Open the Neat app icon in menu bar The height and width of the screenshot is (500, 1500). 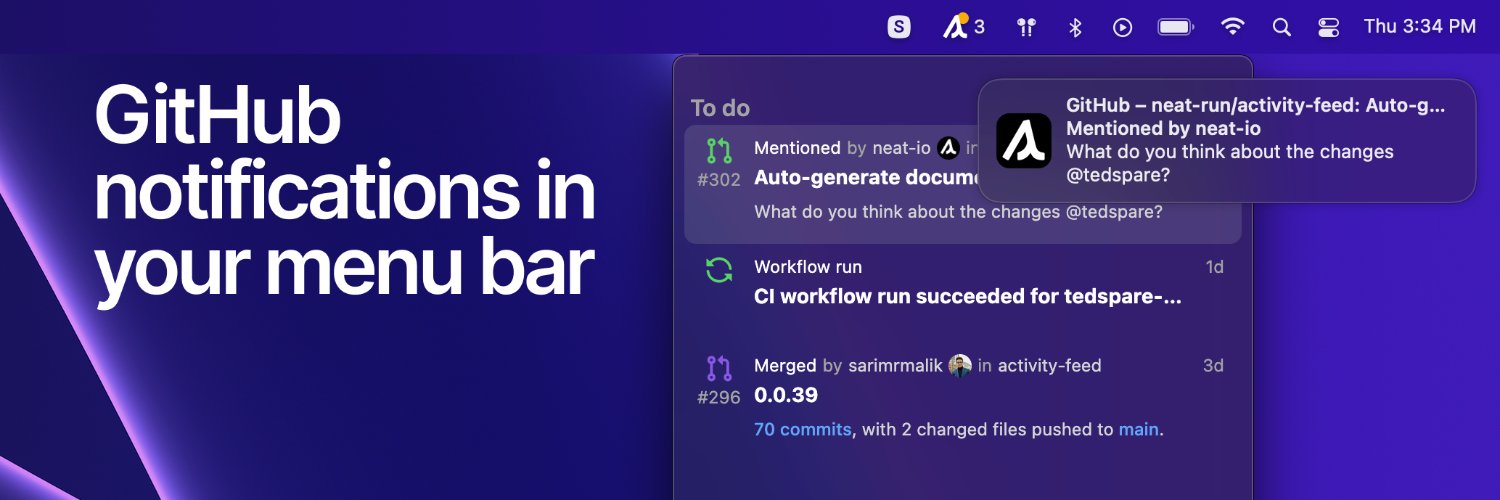click(x=954, y=27)
